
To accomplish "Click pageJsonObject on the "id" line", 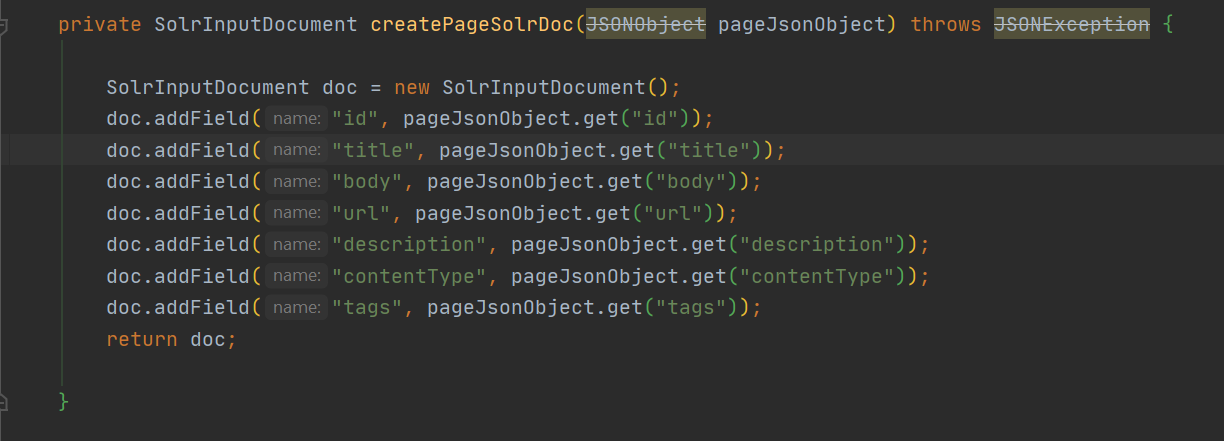I will click(487, 119).
